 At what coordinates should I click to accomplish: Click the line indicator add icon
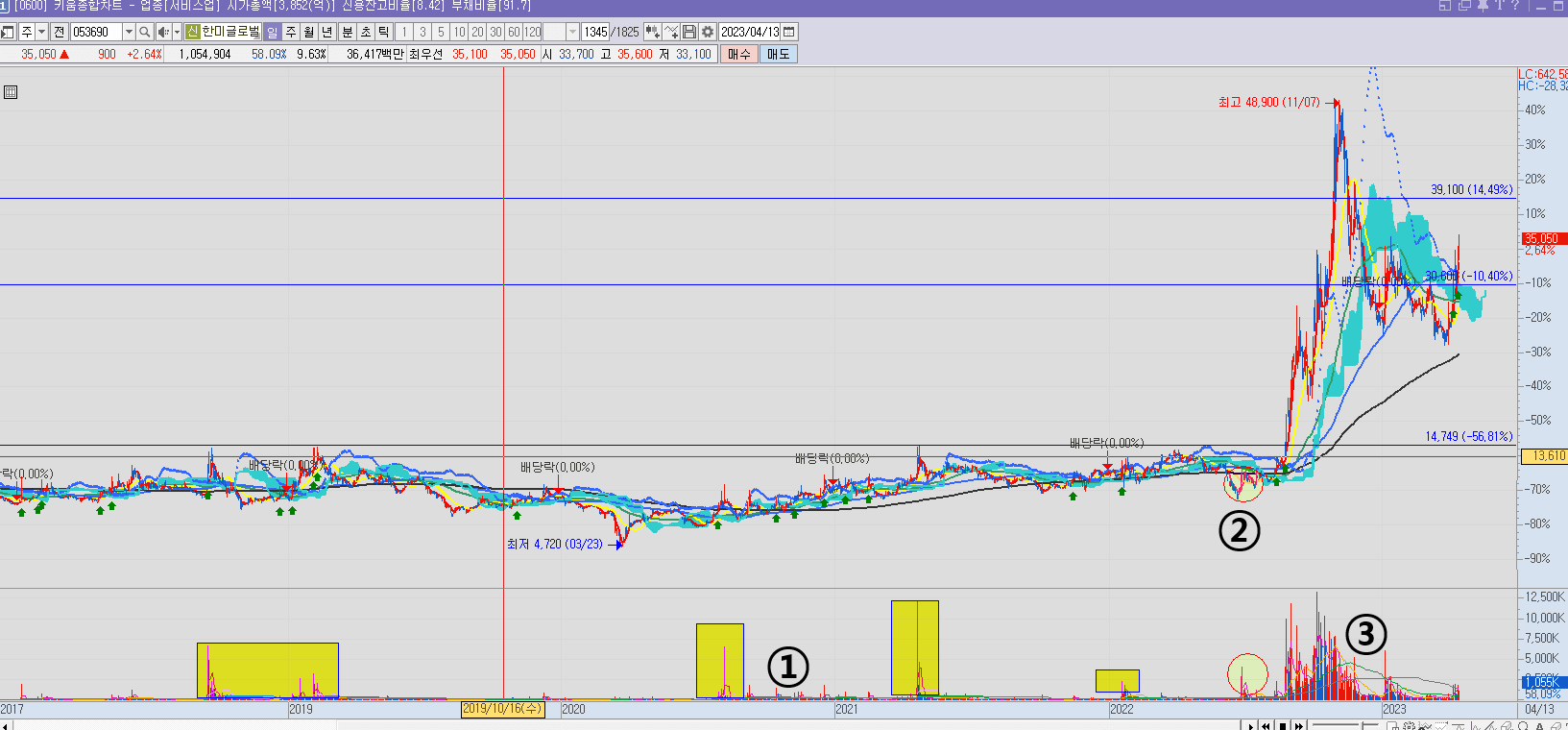tap(671, 32)
